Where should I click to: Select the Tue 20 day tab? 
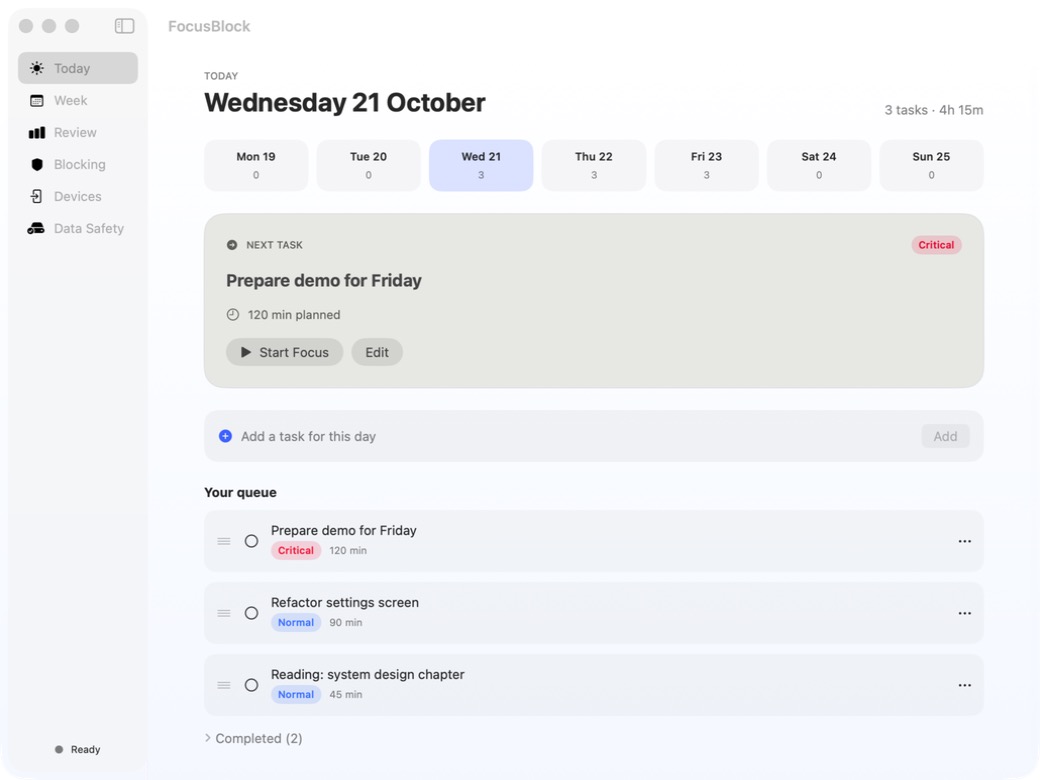click(x=369, y=165)
